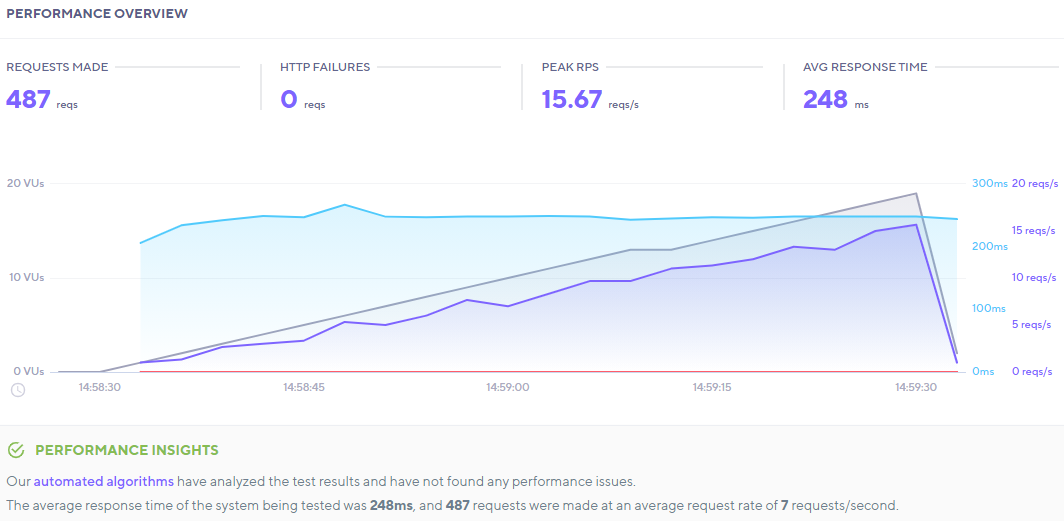This screenshot has height=521, width=1064.
Task: Select the HTTP Failures zero value
Action: click(289, 99)
